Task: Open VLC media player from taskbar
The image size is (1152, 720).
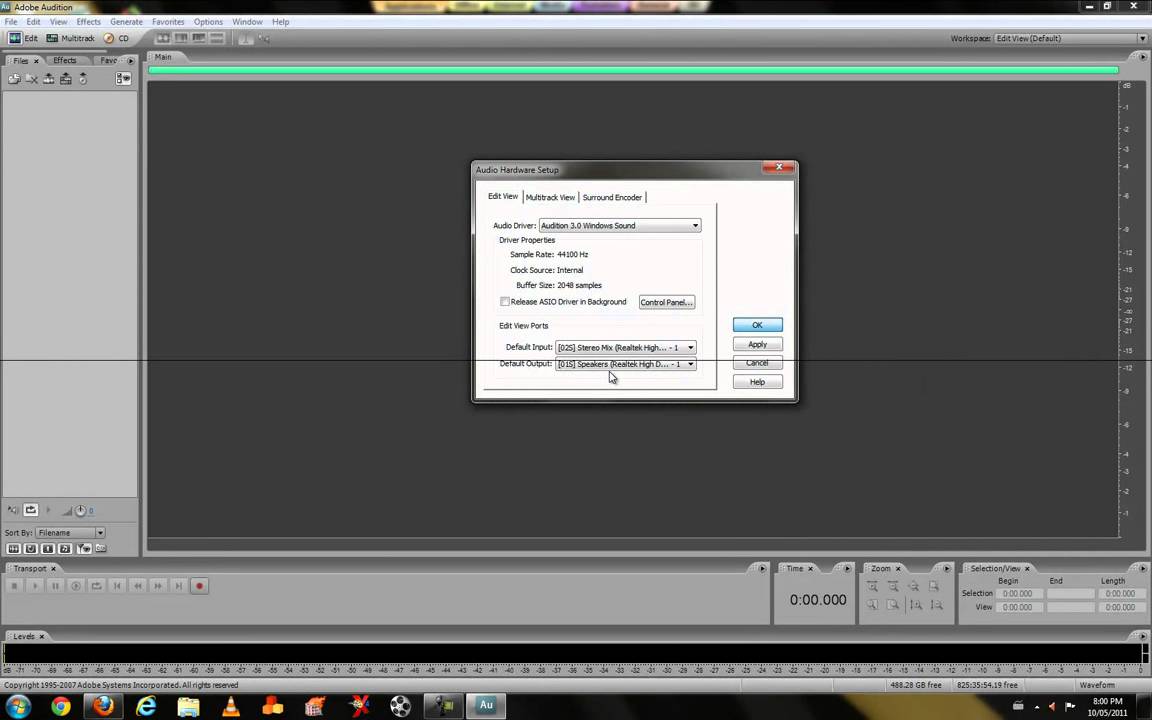Action: pos(231,706)
